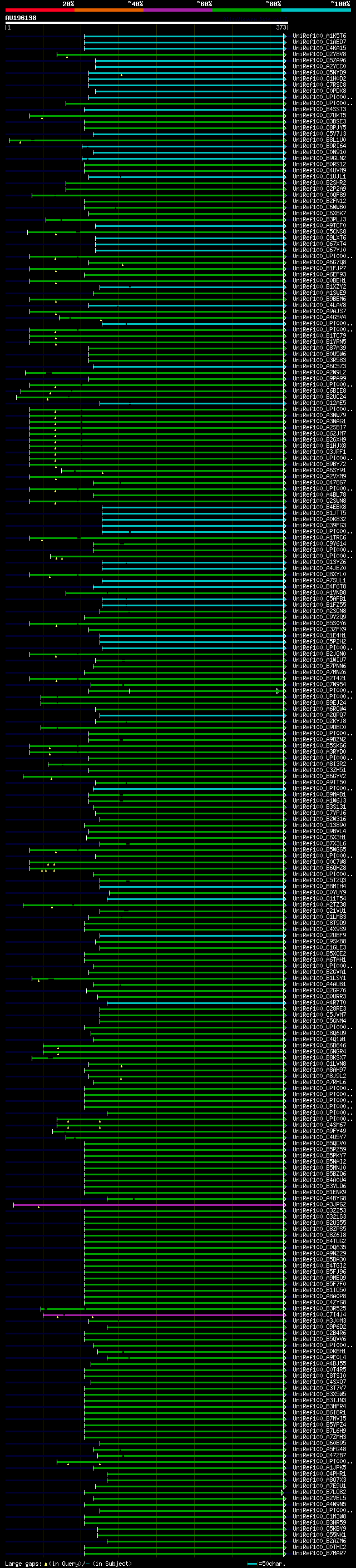Open the UniRef100_C1AED7 hit label
This screenshot has height=1568, width=356.
319,42
